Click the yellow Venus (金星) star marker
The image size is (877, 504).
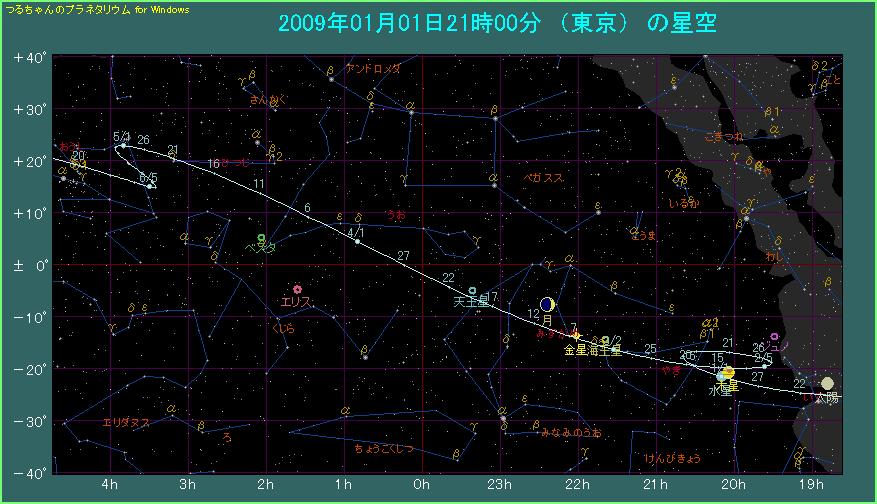pyautogui.click(x=576, y=337)
